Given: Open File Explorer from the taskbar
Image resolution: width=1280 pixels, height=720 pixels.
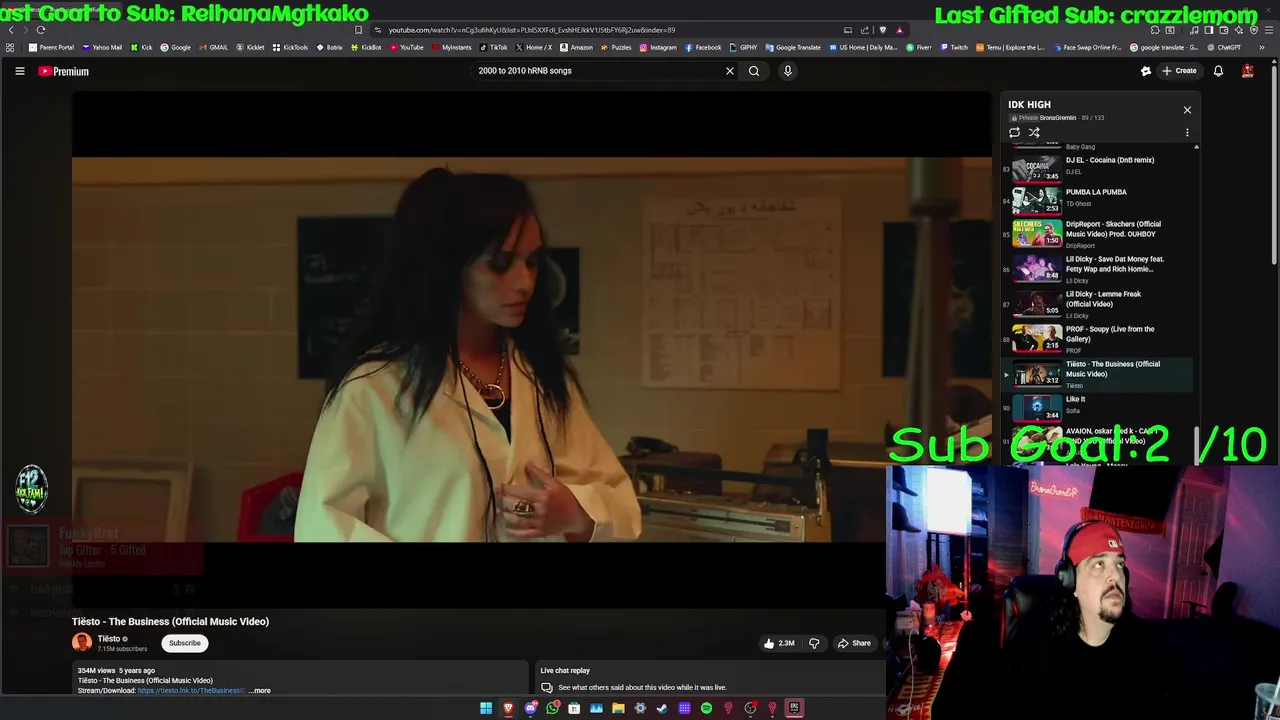Looking at the screenshot, I should click(x=618, y=708).
